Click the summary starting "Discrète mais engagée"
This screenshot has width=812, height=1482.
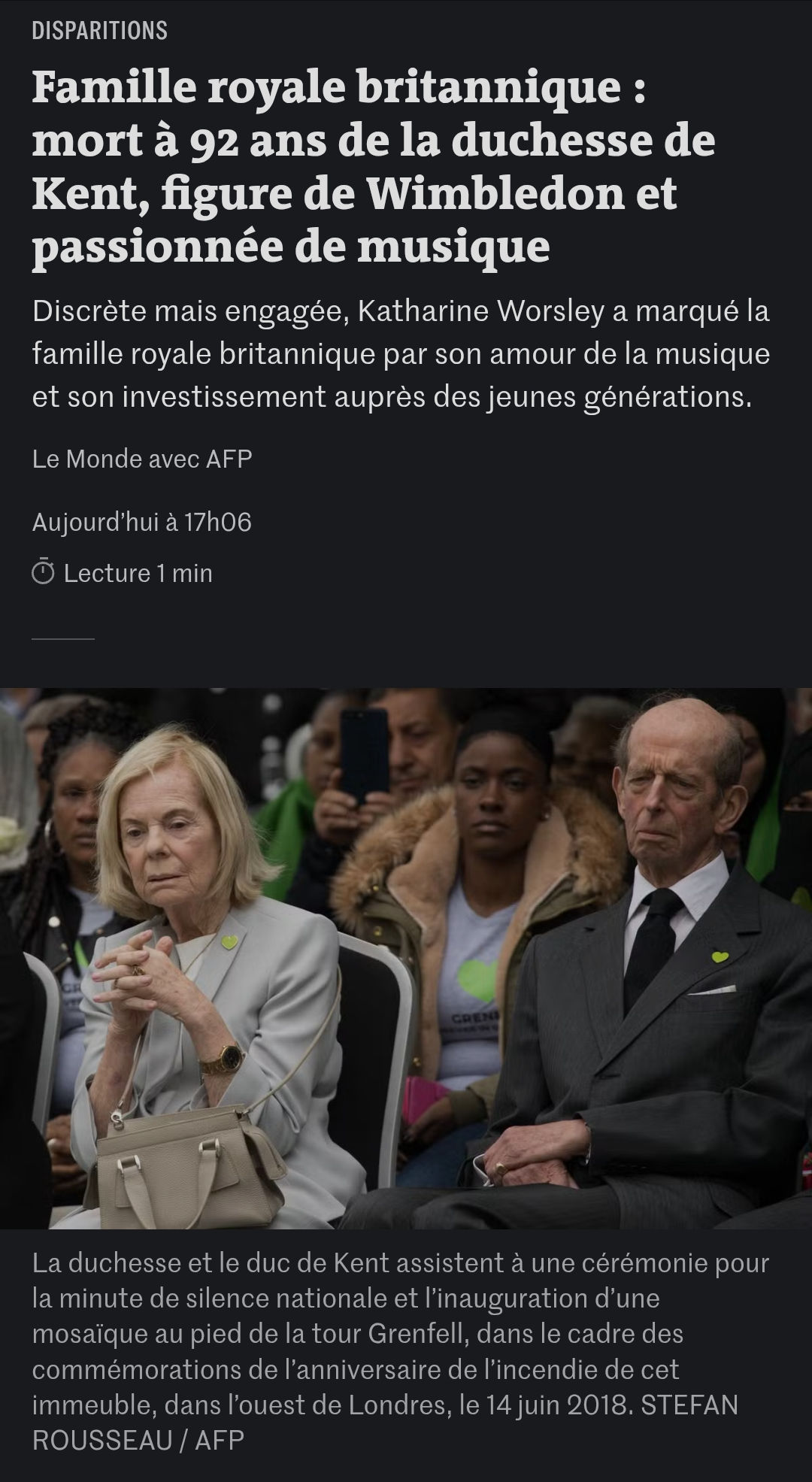pyautogui.click(x=401, y=354)
